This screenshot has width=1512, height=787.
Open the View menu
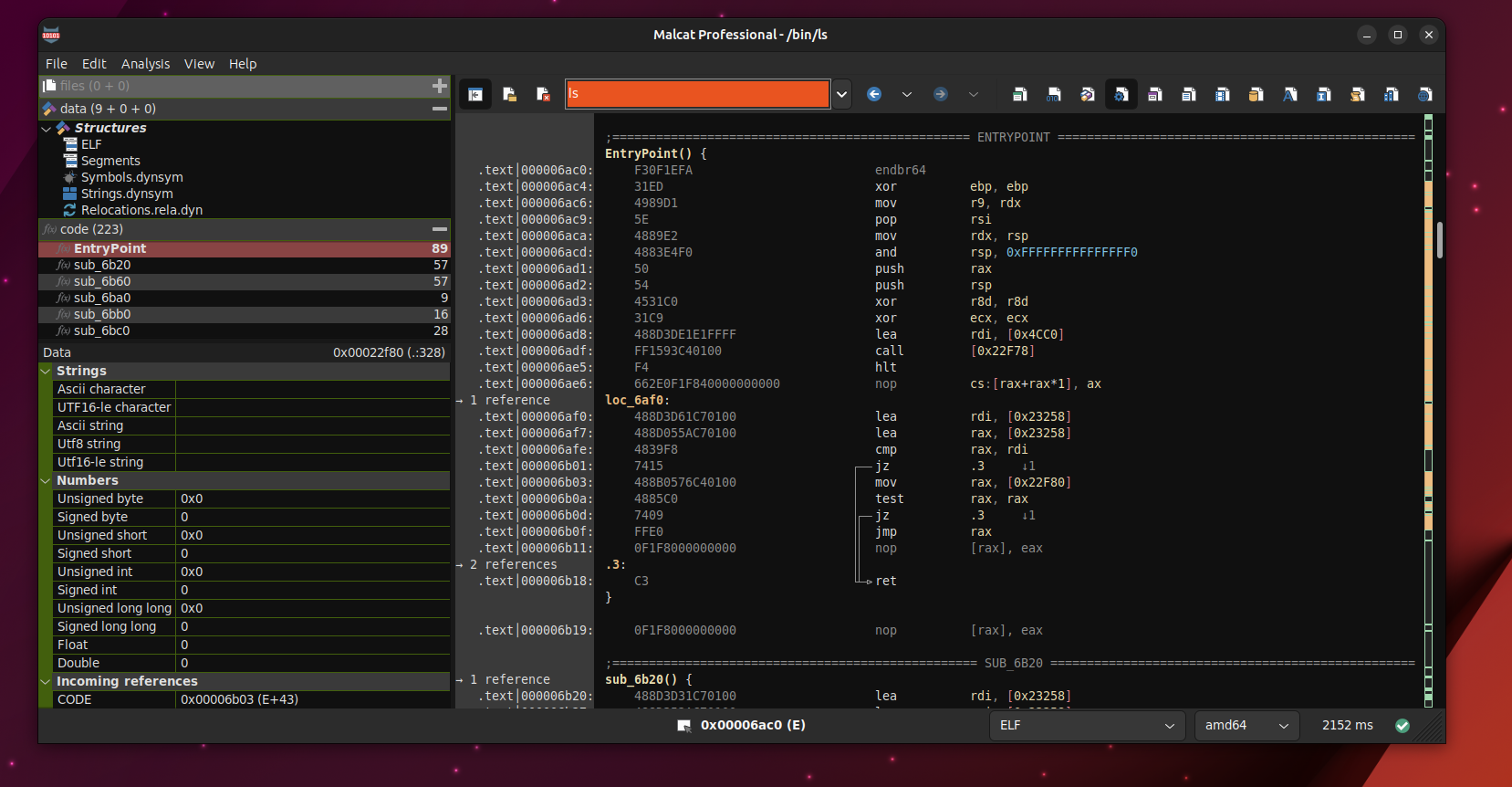click(x=199, y=64)
